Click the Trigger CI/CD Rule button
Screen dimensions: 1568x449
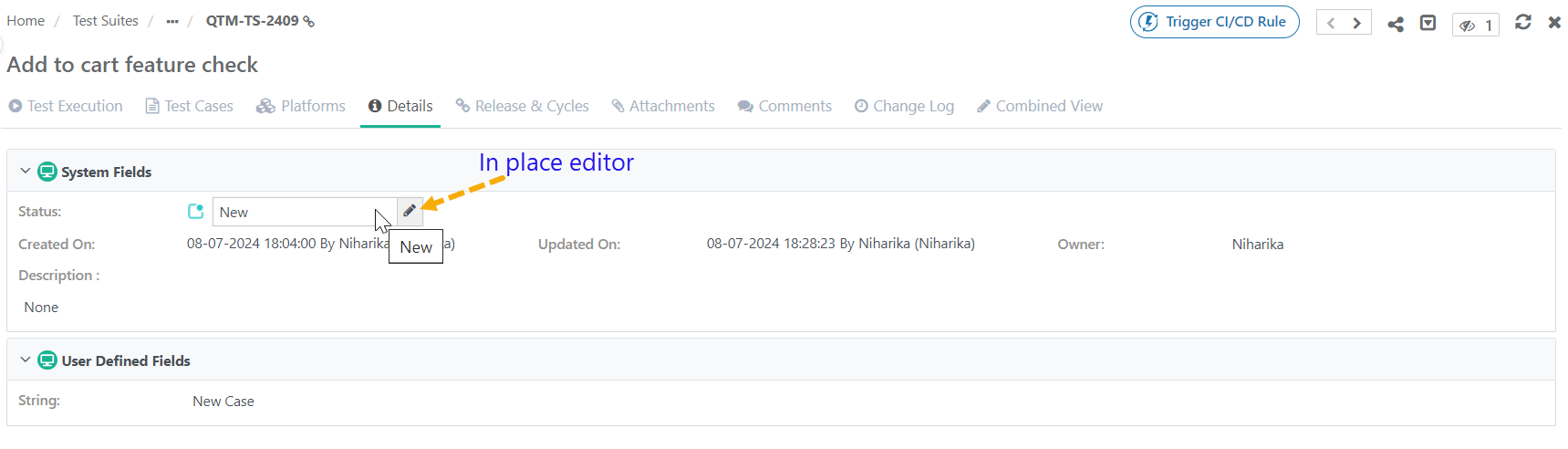click(x=1214, y=22)
